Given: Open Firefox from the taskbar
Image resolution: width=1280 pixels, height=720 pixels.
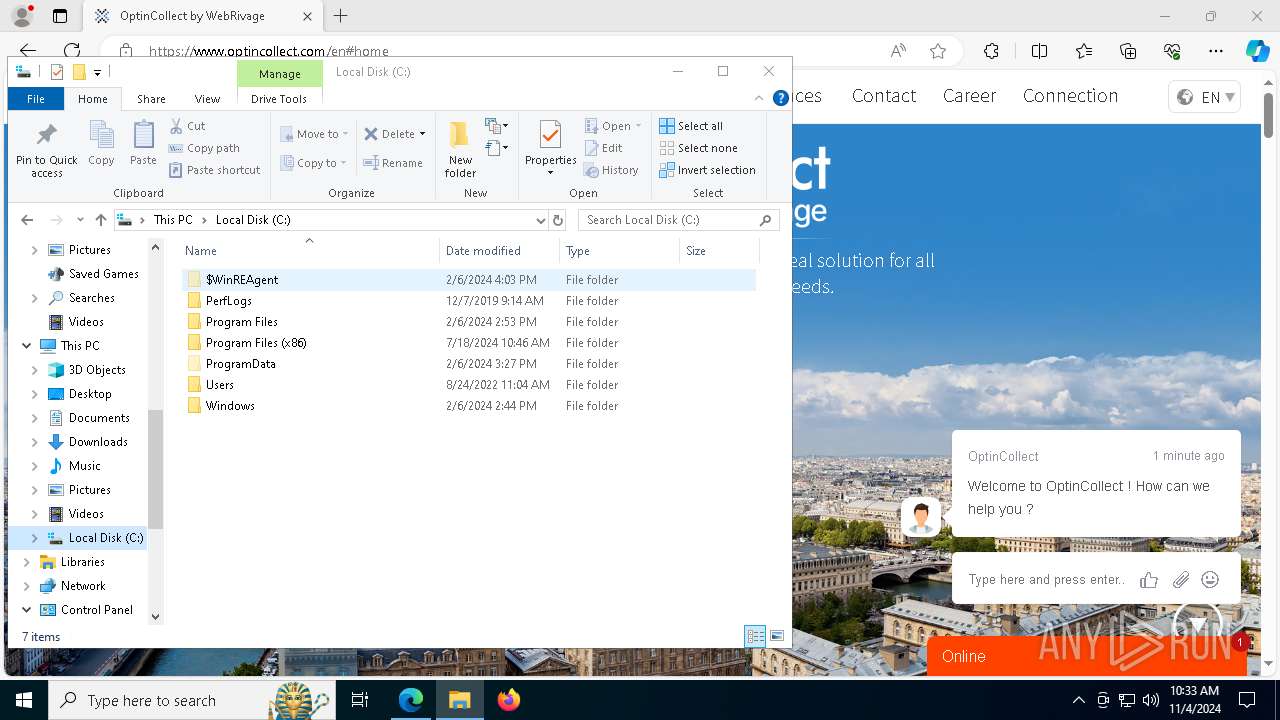Looking at the screenshot, I should click(x=508, y=700).
